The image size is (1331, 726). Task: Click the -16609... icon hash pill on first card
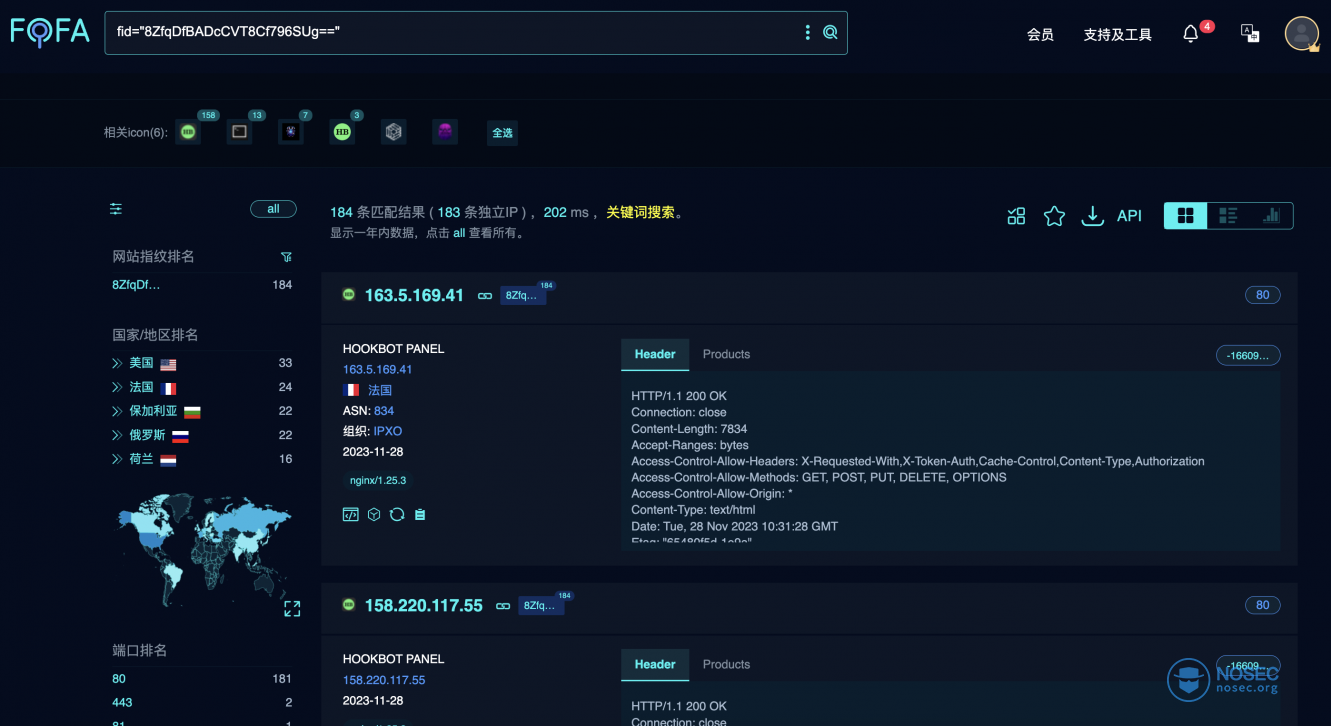1248,355
